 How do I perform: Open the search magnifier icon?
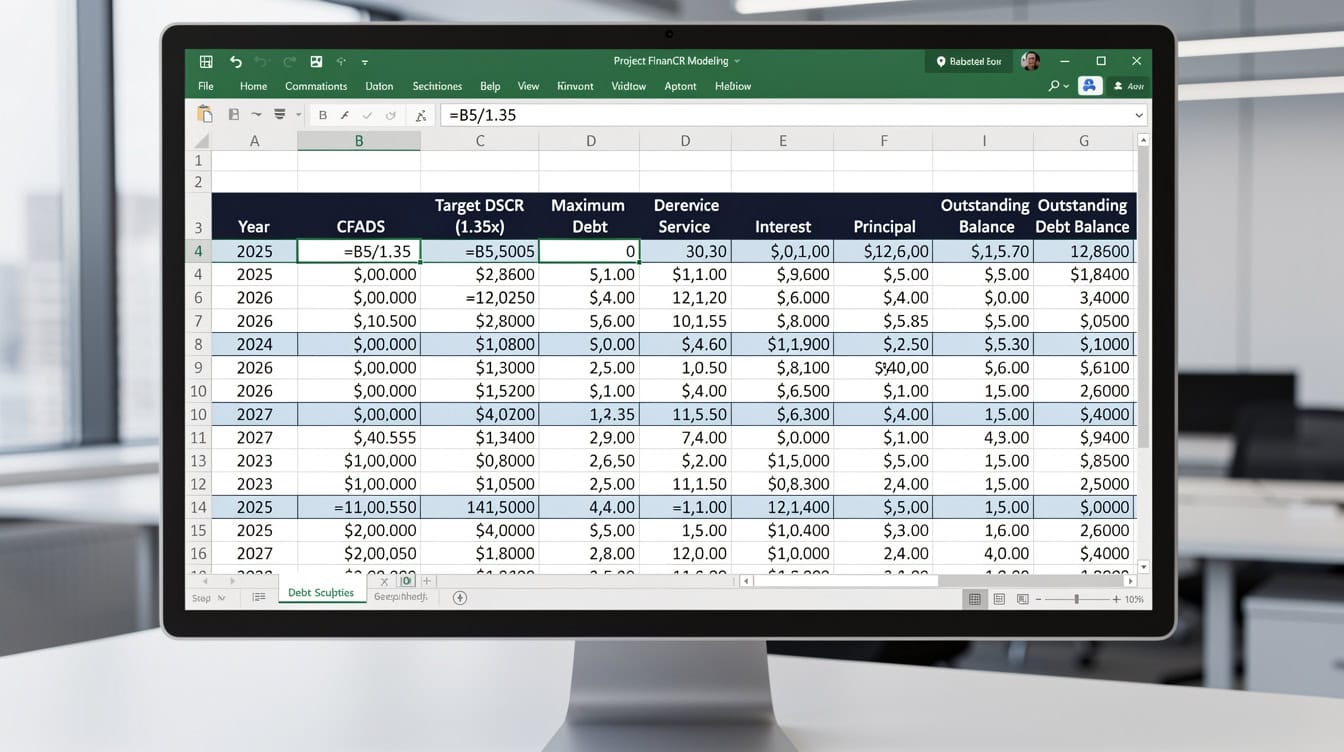click(x=1056, y=86)
